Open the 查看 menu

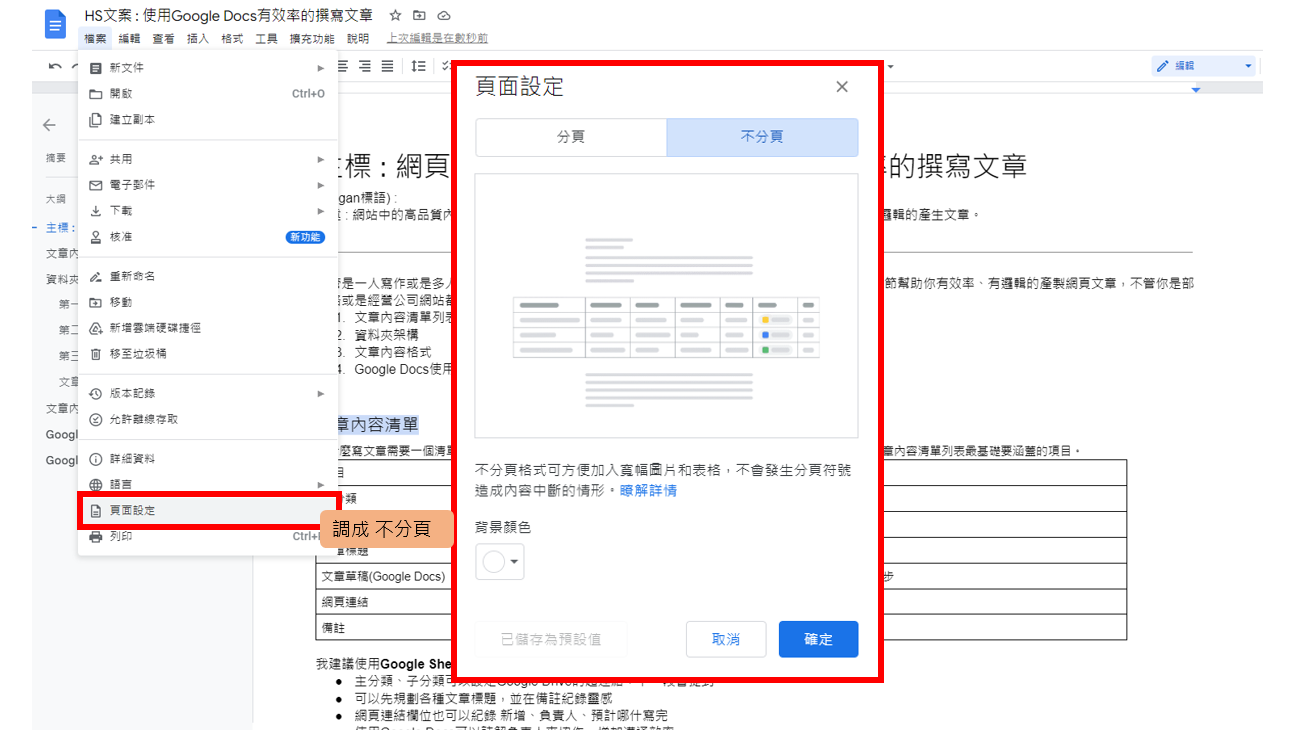click(x=163, y=39)
